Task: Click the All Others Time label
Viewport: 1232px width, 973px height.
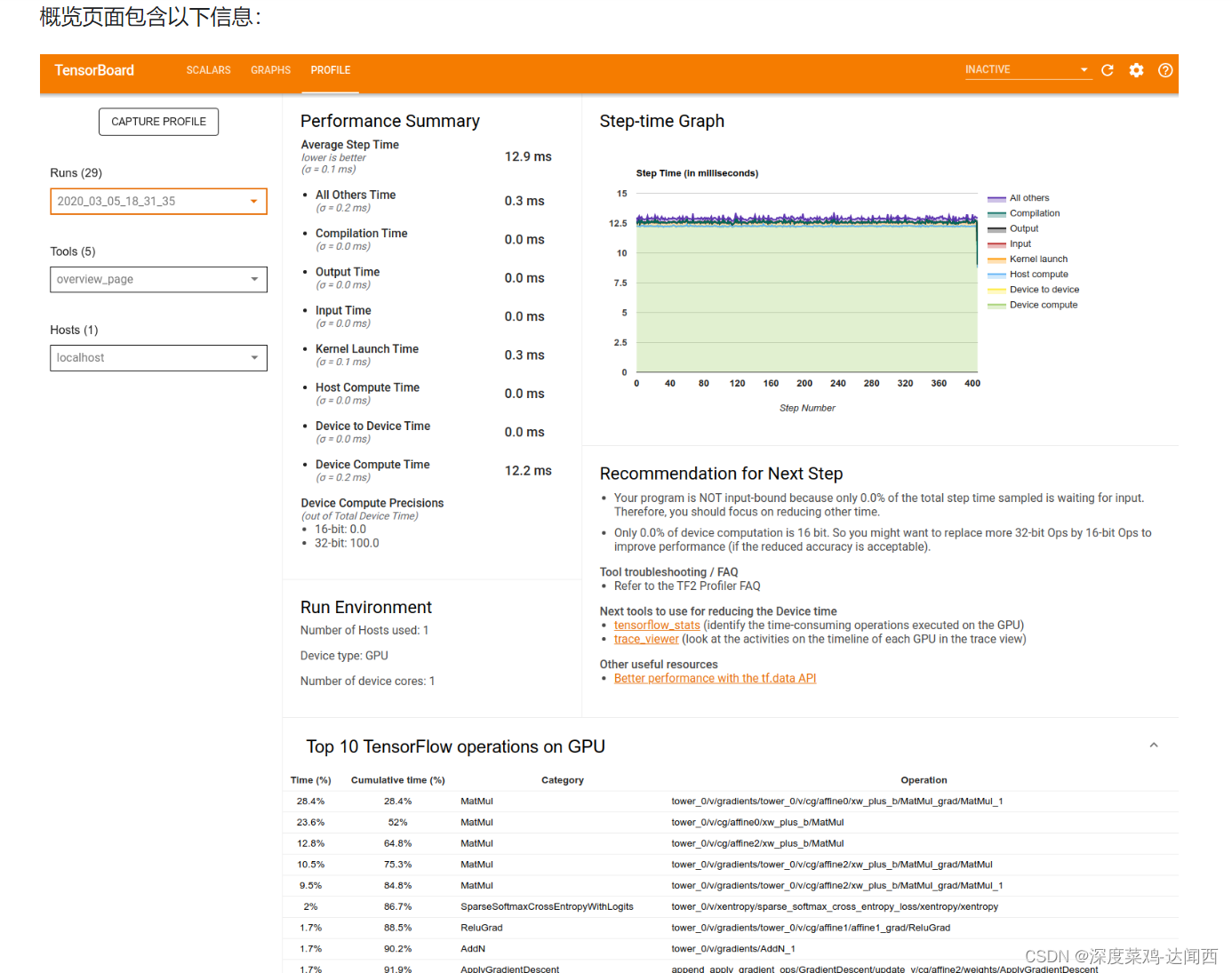Action: pos(356,195)
